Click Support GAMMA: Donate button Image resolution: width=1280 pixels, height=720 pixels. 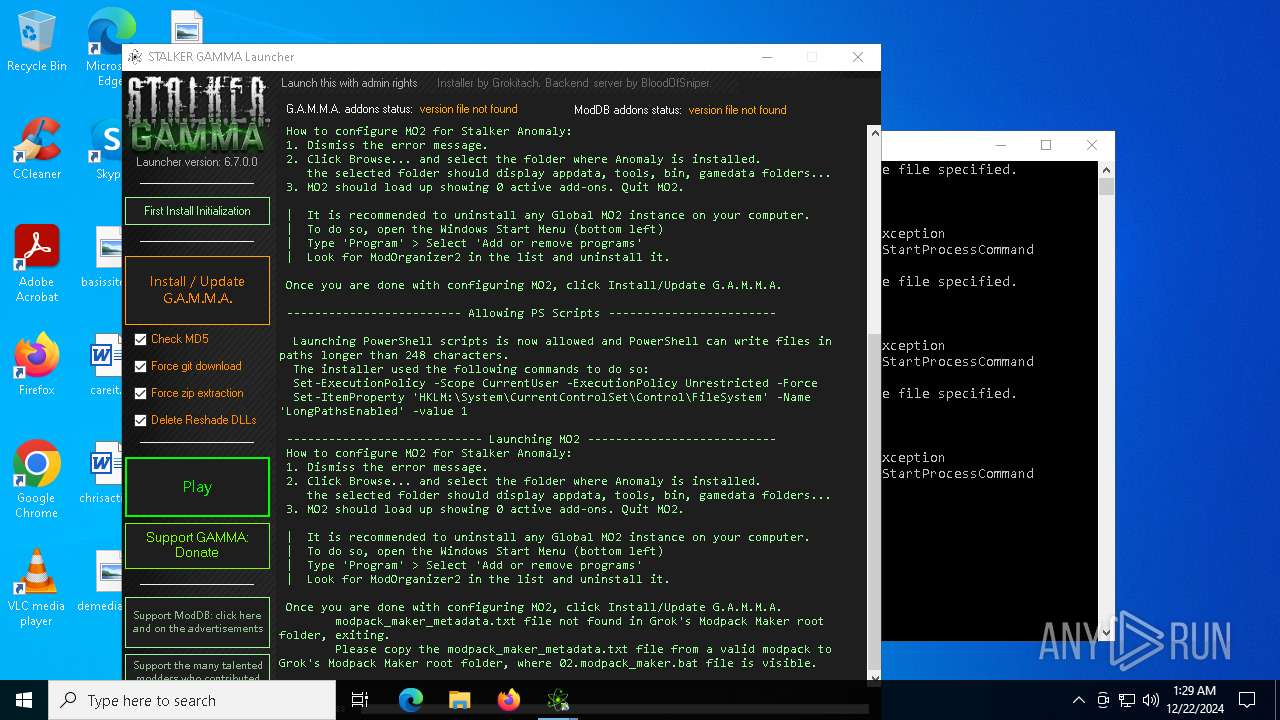coord(197,545)
